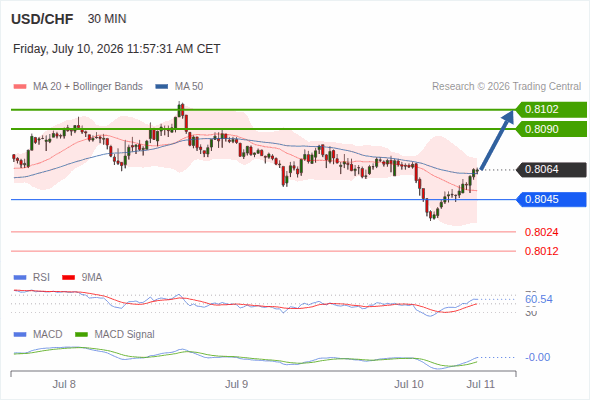Click the red MA 20 Bollinger Bands legend swatch

coord(20,87)
